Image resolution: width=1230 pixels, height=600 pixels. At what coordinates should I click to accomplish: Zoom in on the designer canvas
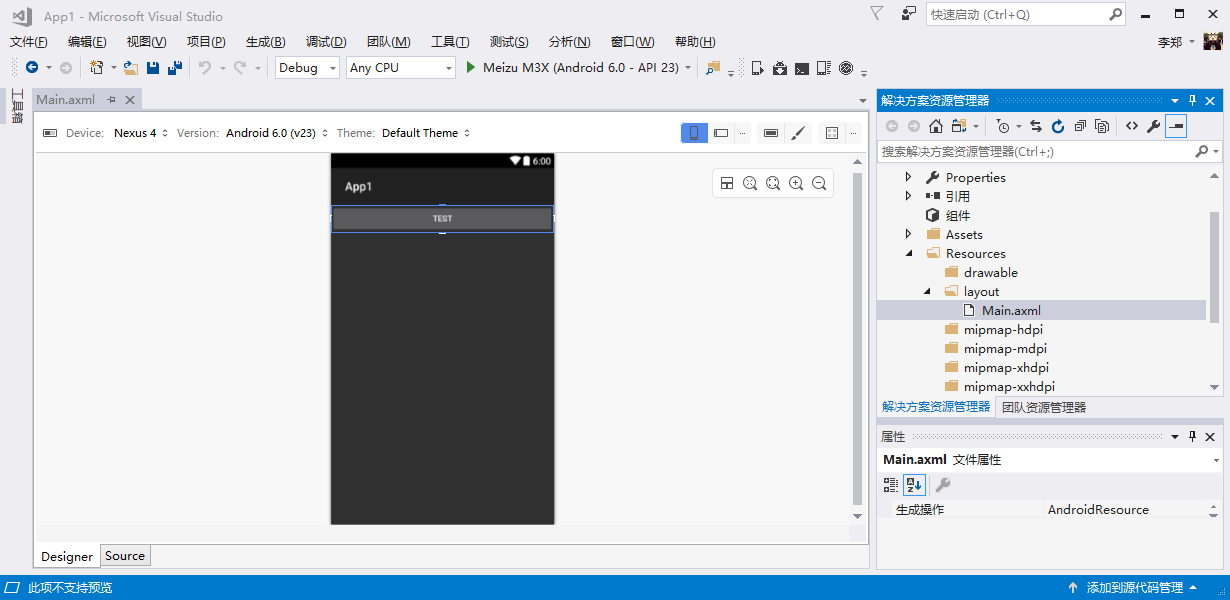[x=796, y=183]
